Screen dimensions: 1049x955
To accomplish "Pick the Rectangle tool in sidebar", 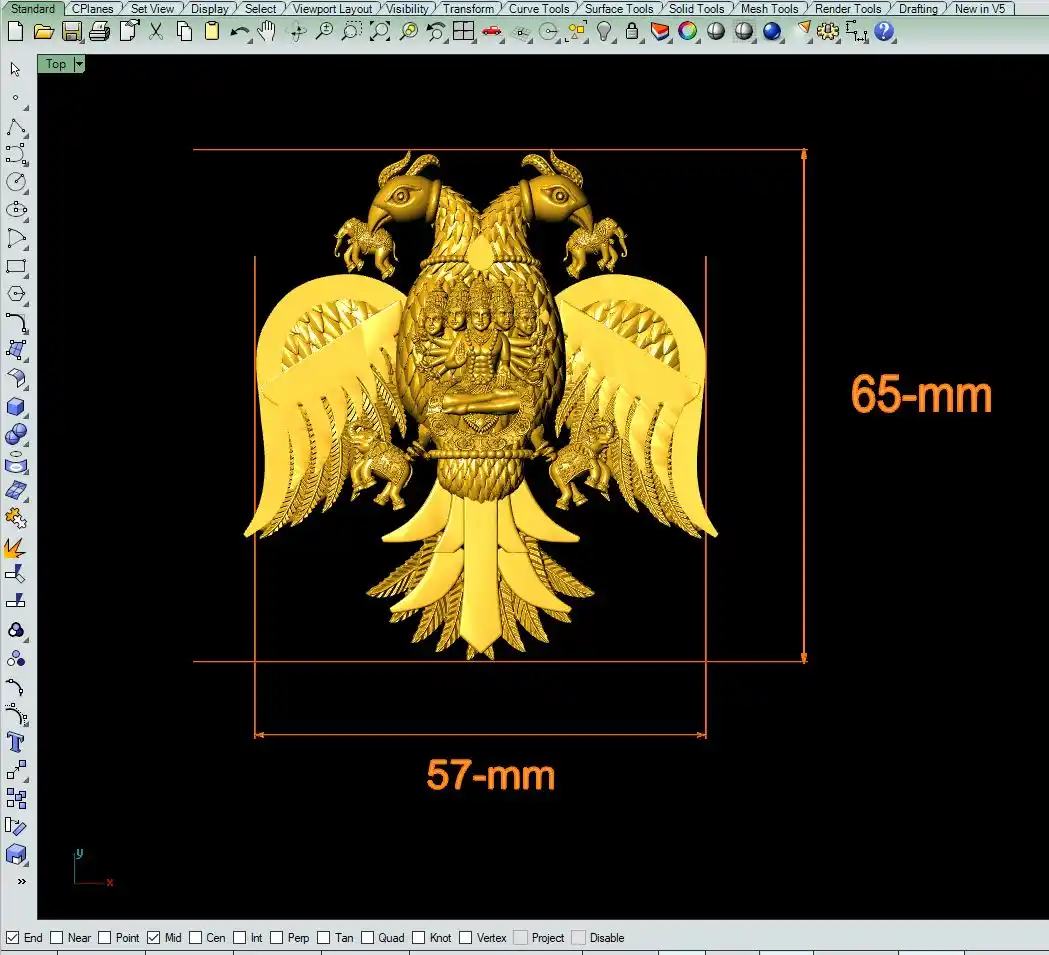I will 16,267.
